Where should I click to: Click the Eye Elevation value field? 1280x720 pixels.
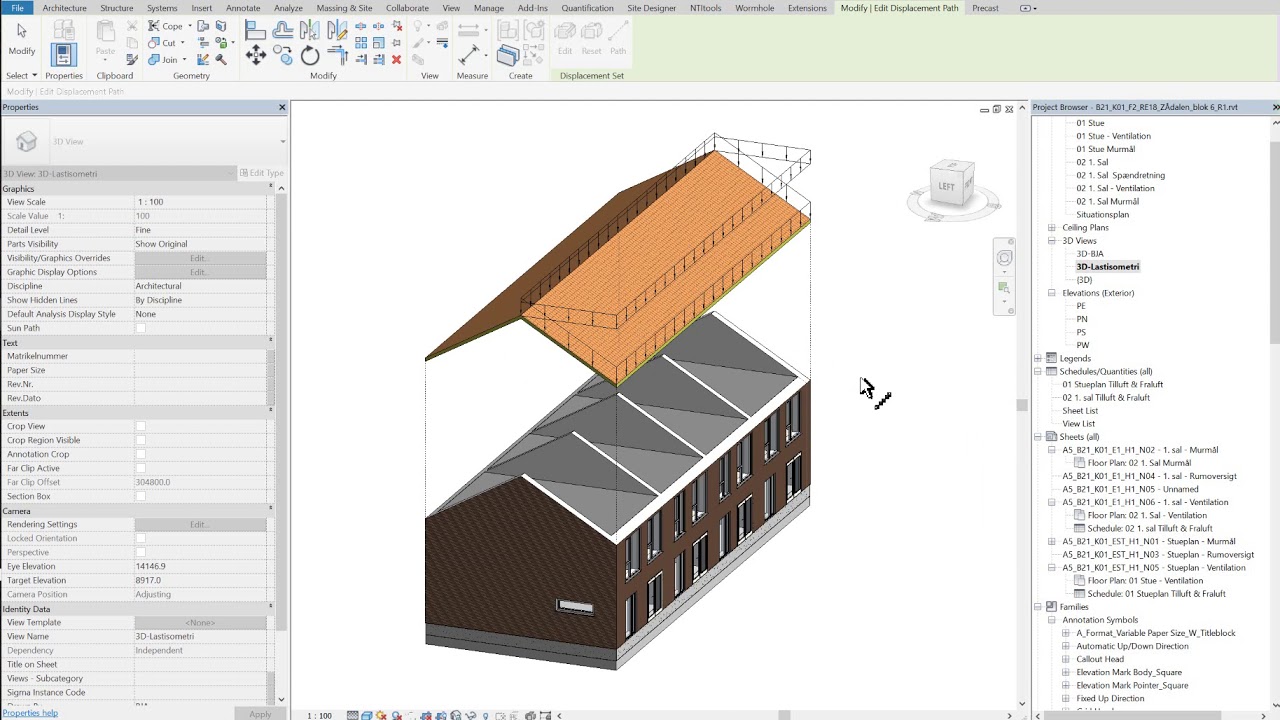click(200, 566)
